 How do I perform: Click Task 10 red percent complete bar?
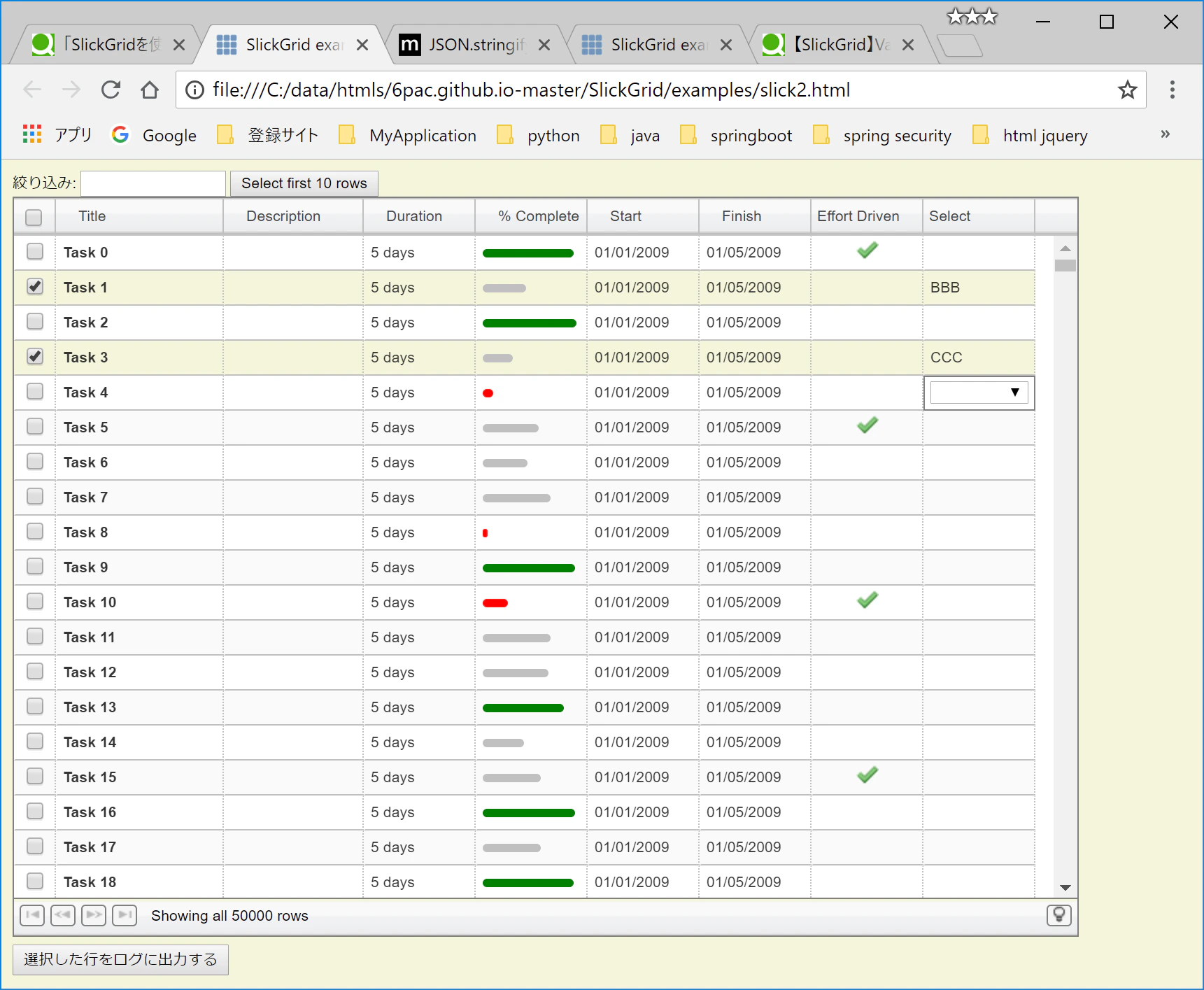coord(495,603)
